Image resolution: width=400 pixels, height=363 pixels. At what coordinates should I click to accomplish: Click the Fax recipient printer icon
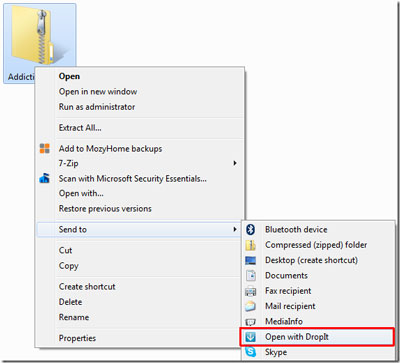pos(251,291)
